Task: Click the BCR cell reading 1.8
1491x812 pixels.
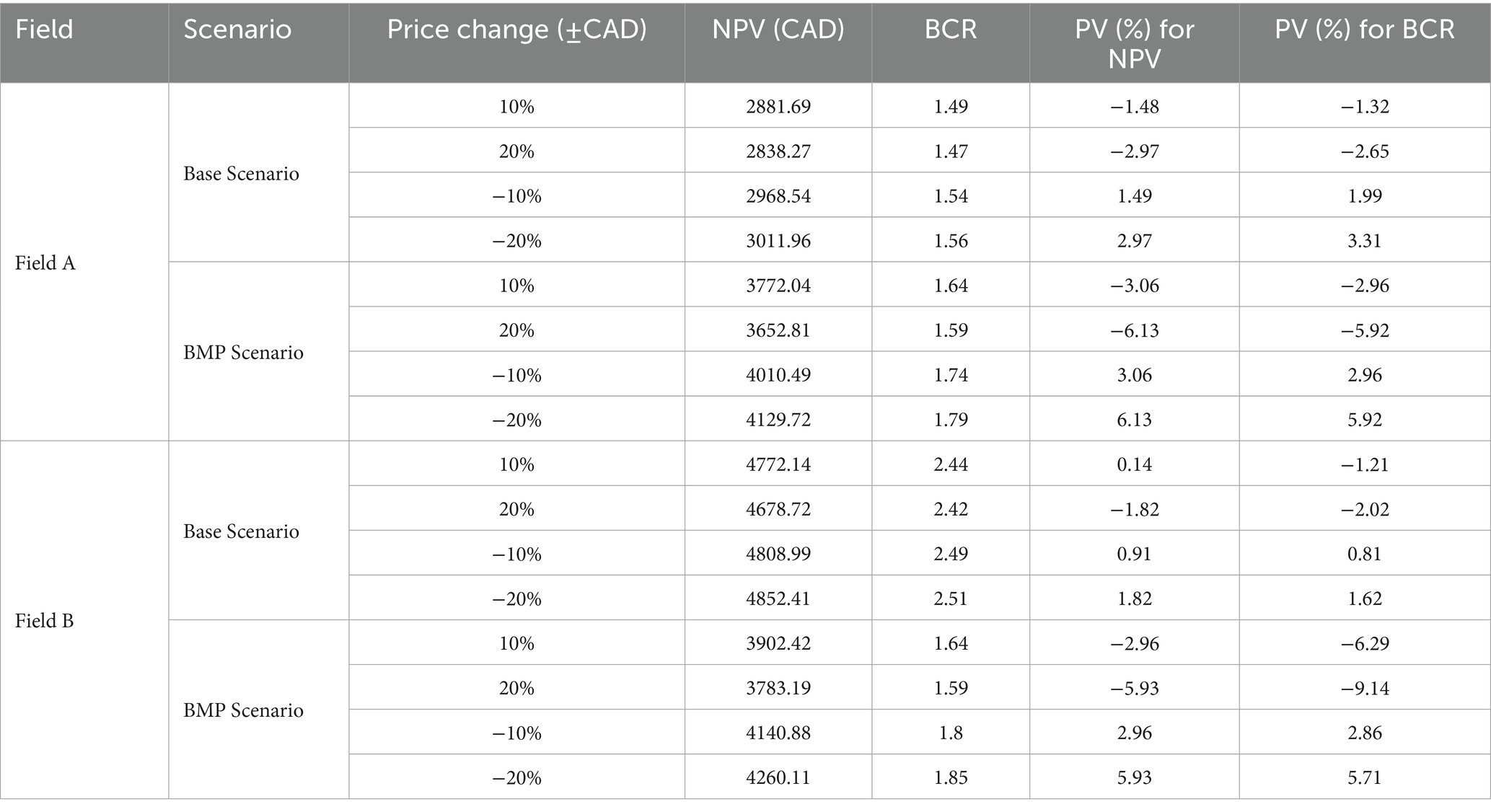Action: 950,733
